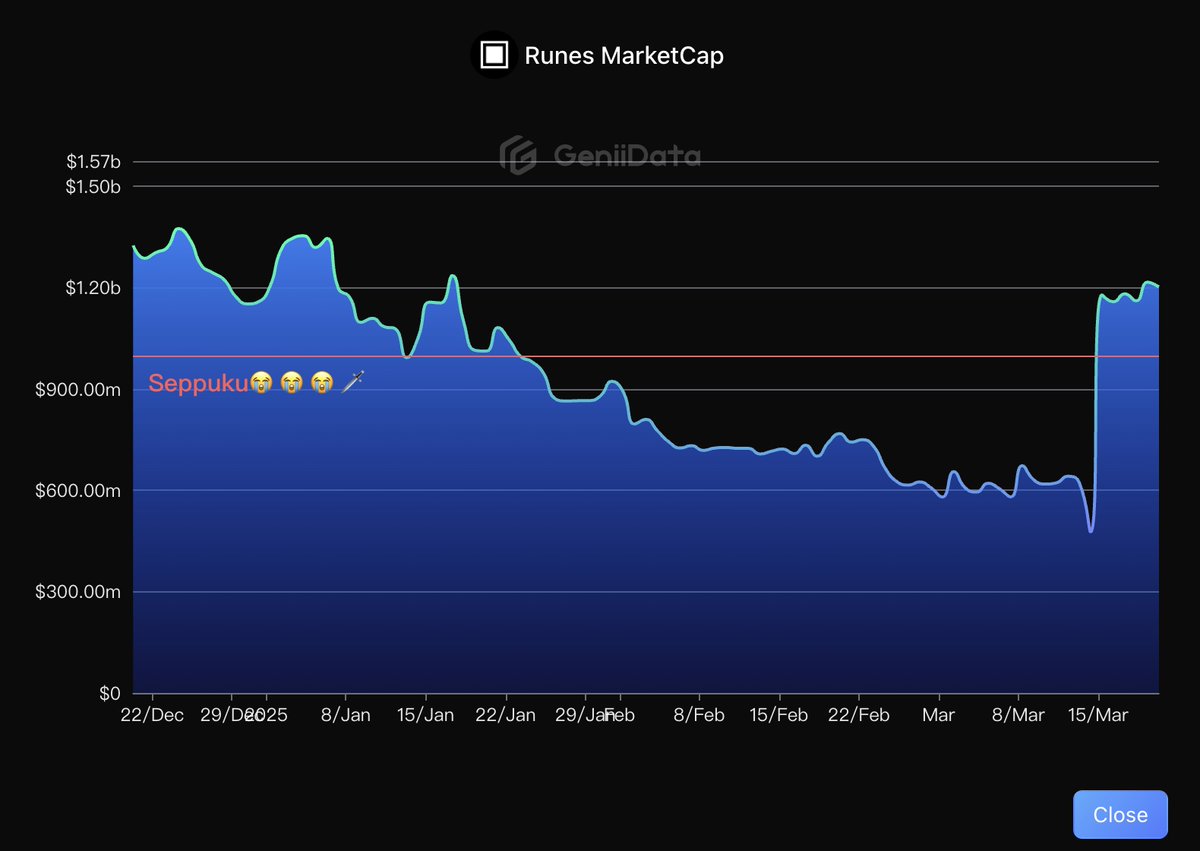Screen dimensions: 1200x851
Task: Click the $0 axis label
Action: 109,694
